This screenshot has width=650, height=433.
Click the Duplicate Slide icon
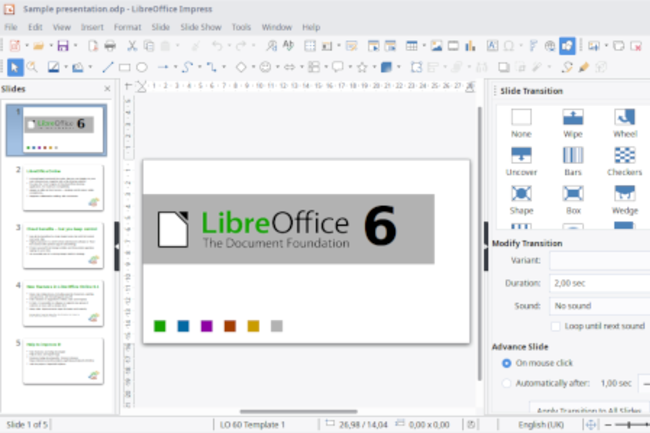(618, 46)
